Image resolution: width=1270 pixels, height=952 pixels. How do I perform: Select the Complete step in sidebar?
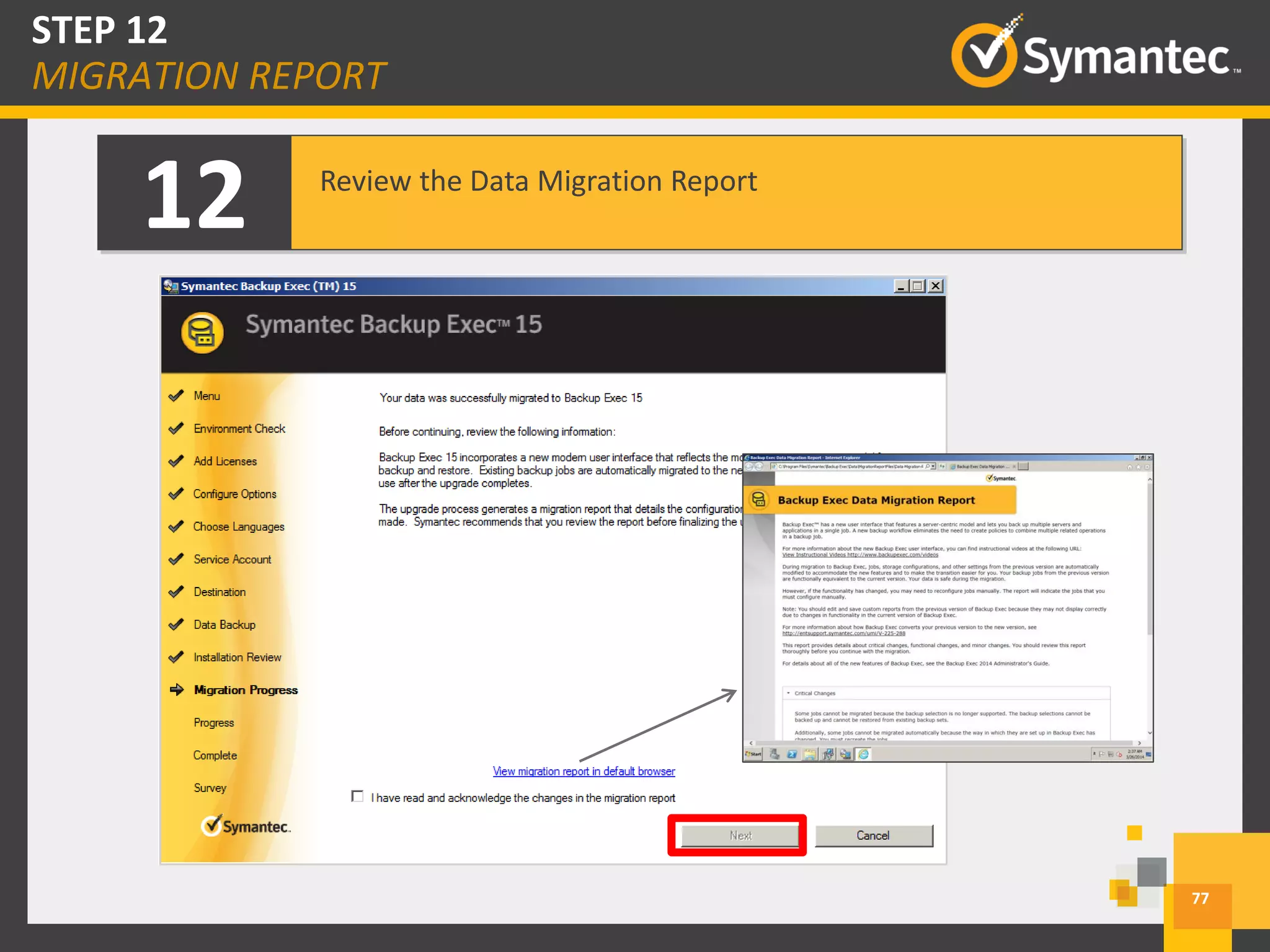215,755
